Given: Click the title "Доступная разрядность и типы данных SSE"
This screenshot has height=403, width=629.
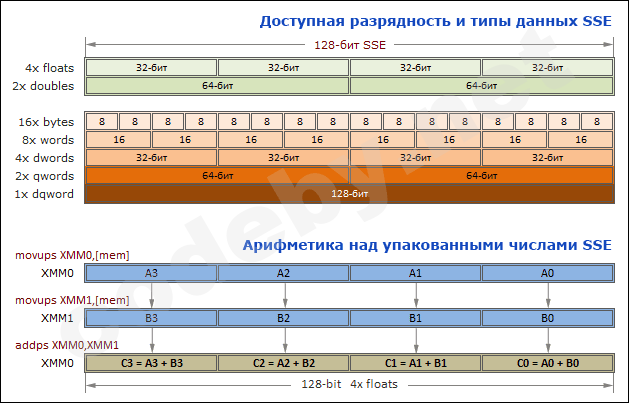Looking at the screenshot, I should 435,21.
